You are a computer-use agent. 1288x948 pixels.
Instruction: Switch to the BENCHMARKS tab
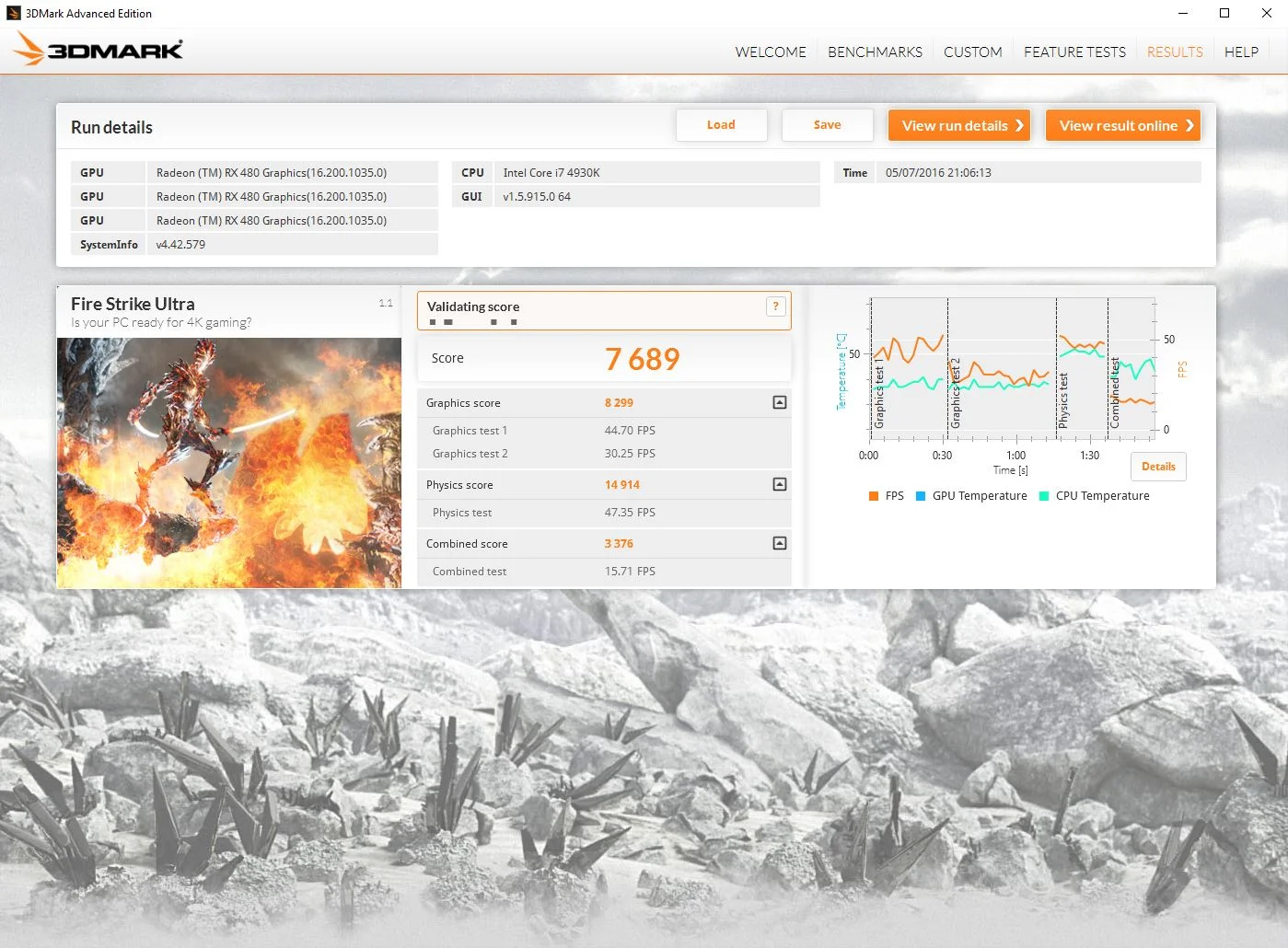click(x=875, y=52)
